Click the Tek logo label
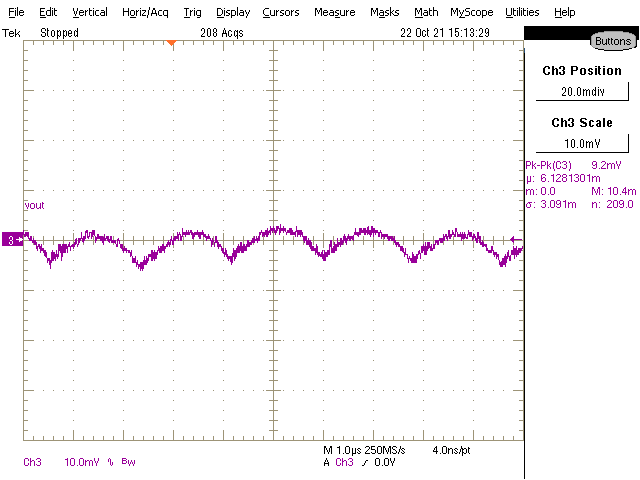The image size is (640, 480). tap(11, 33)
